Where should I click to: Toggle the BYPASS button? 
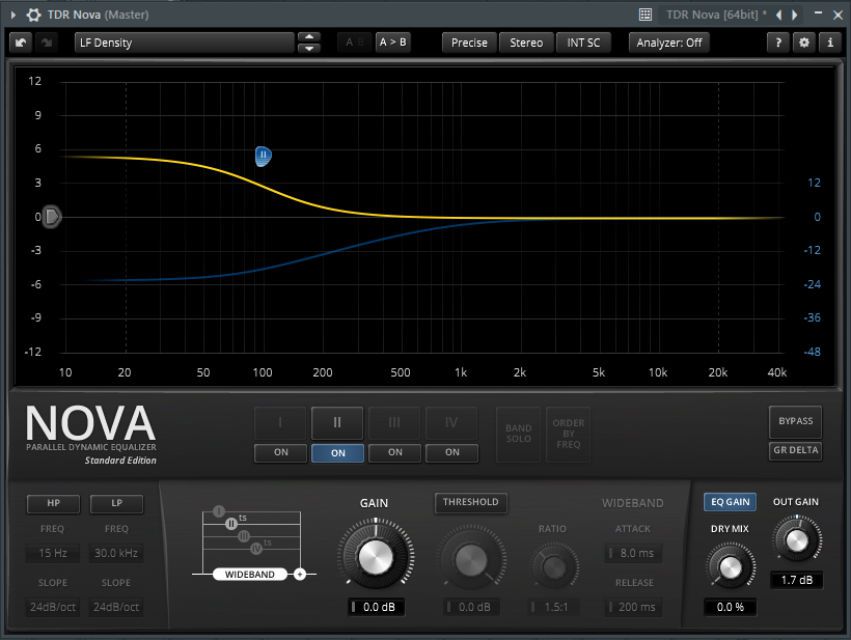coord(795,422)
